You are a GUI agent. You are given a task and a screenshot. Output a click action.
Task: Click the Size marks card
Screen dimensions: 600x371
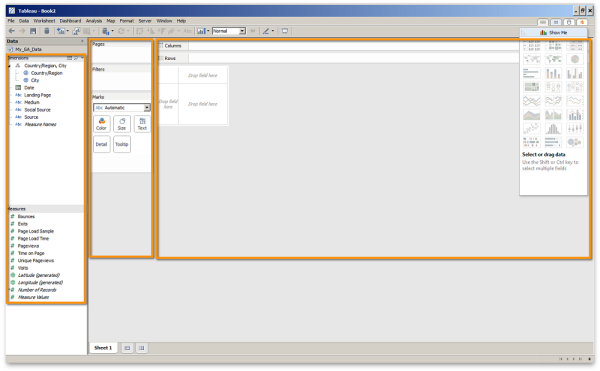tap(122, 124)
